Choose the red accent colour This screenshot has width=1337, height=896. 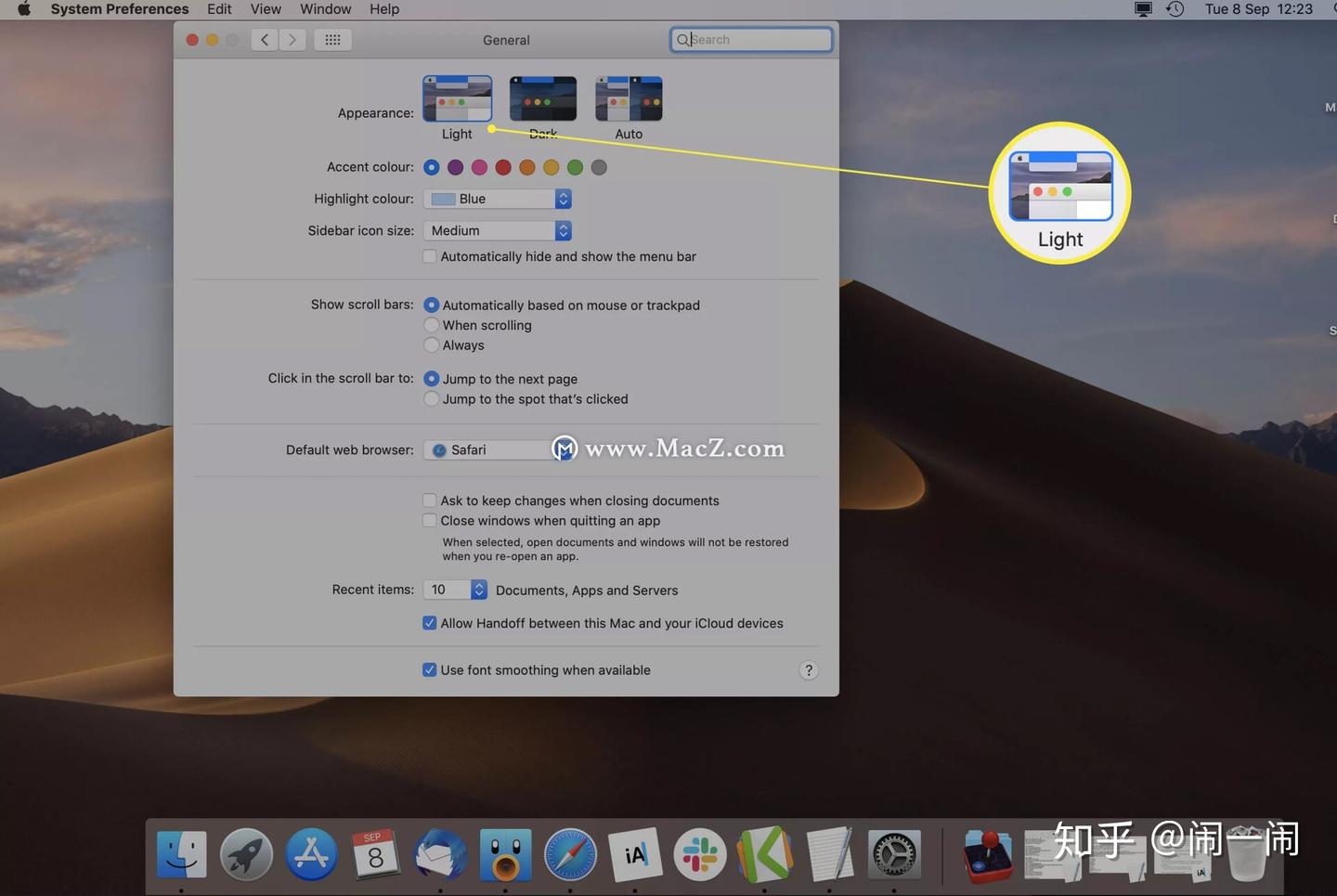pyautogui.click(x=503, y=167)
